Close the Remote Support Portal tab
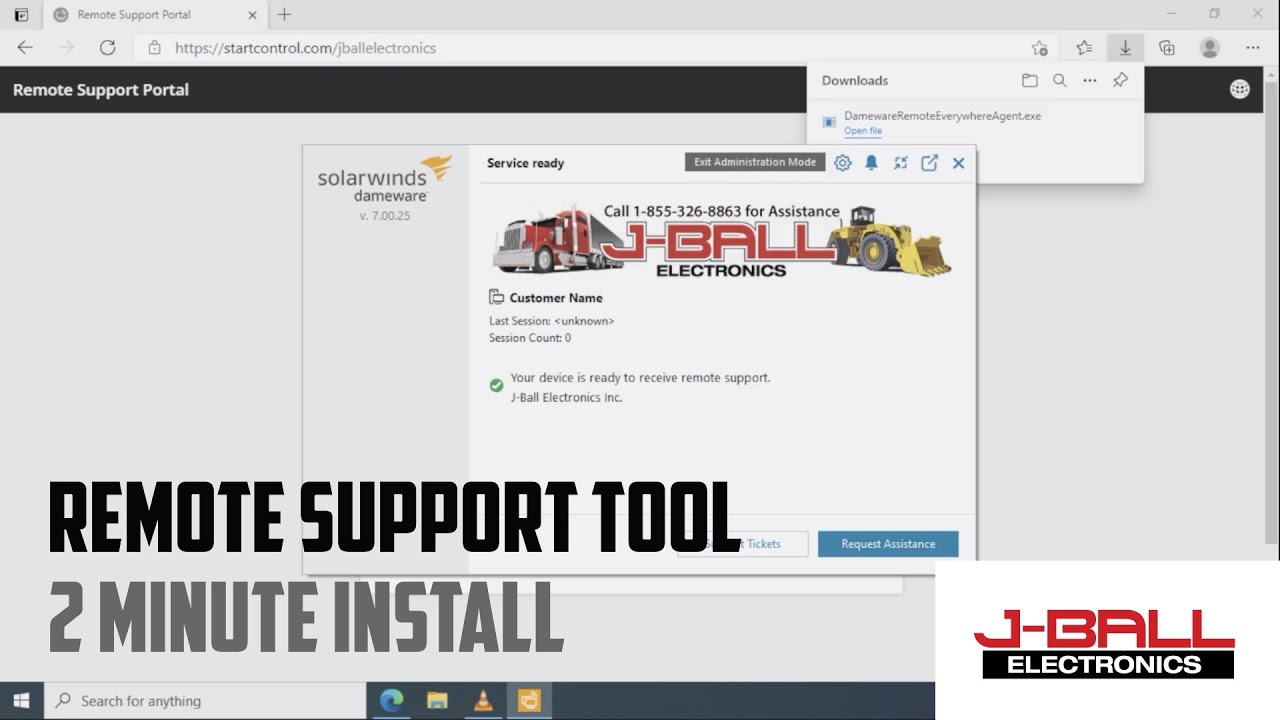The image size is (1280, 720). click(x=252, y=15)
